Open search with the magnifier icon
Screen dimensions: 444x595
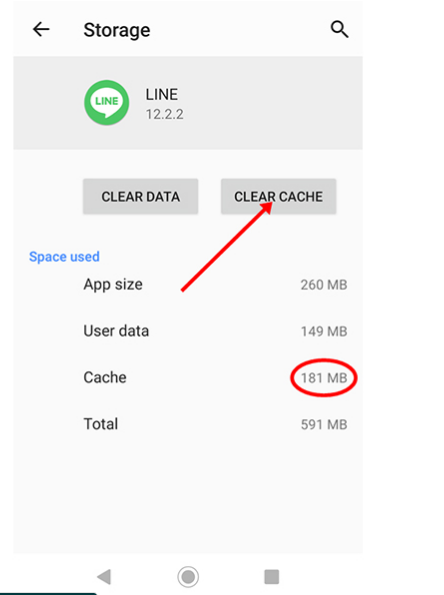click(339, 29)
